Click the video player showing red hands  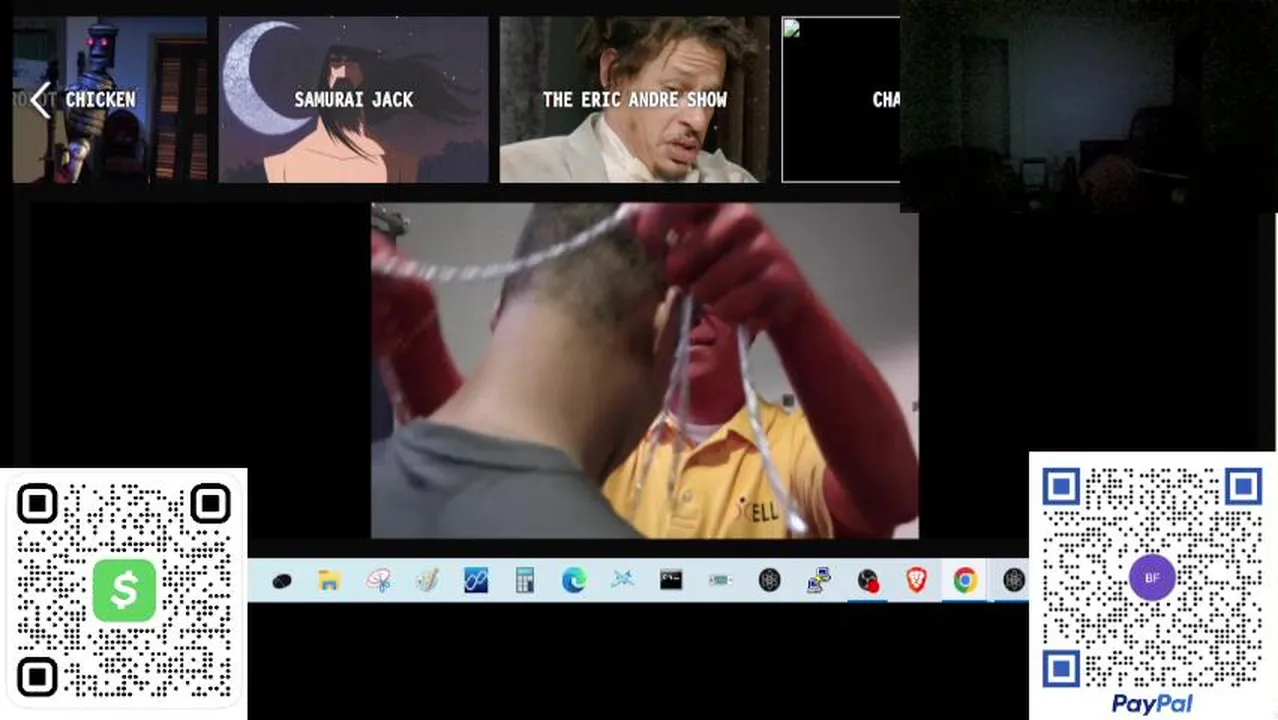tap(645, 371)
